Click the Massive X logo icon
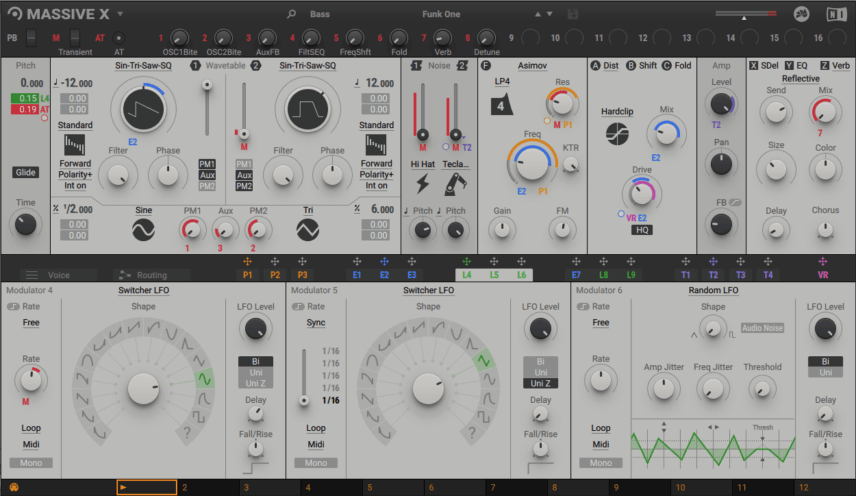Screen dimensions: 856x496 (15, 14)
